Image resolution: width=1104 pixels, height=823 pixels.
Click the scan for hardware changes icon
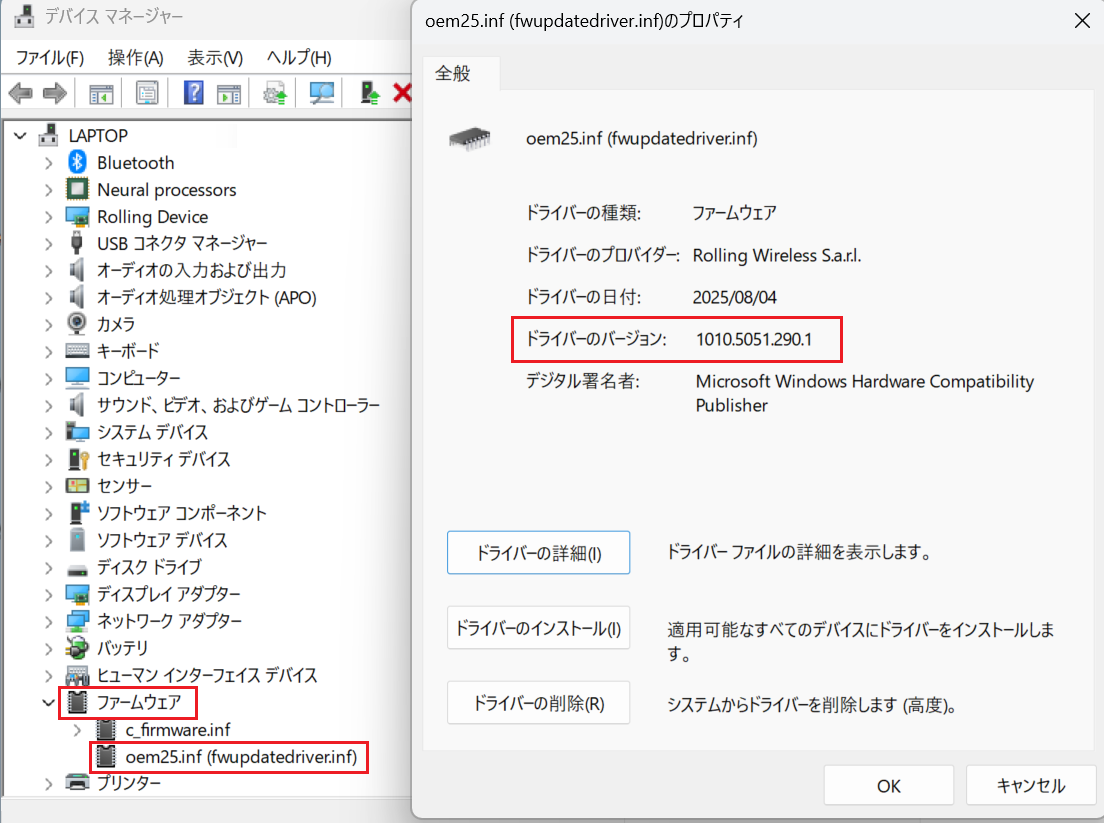(321, 94)
